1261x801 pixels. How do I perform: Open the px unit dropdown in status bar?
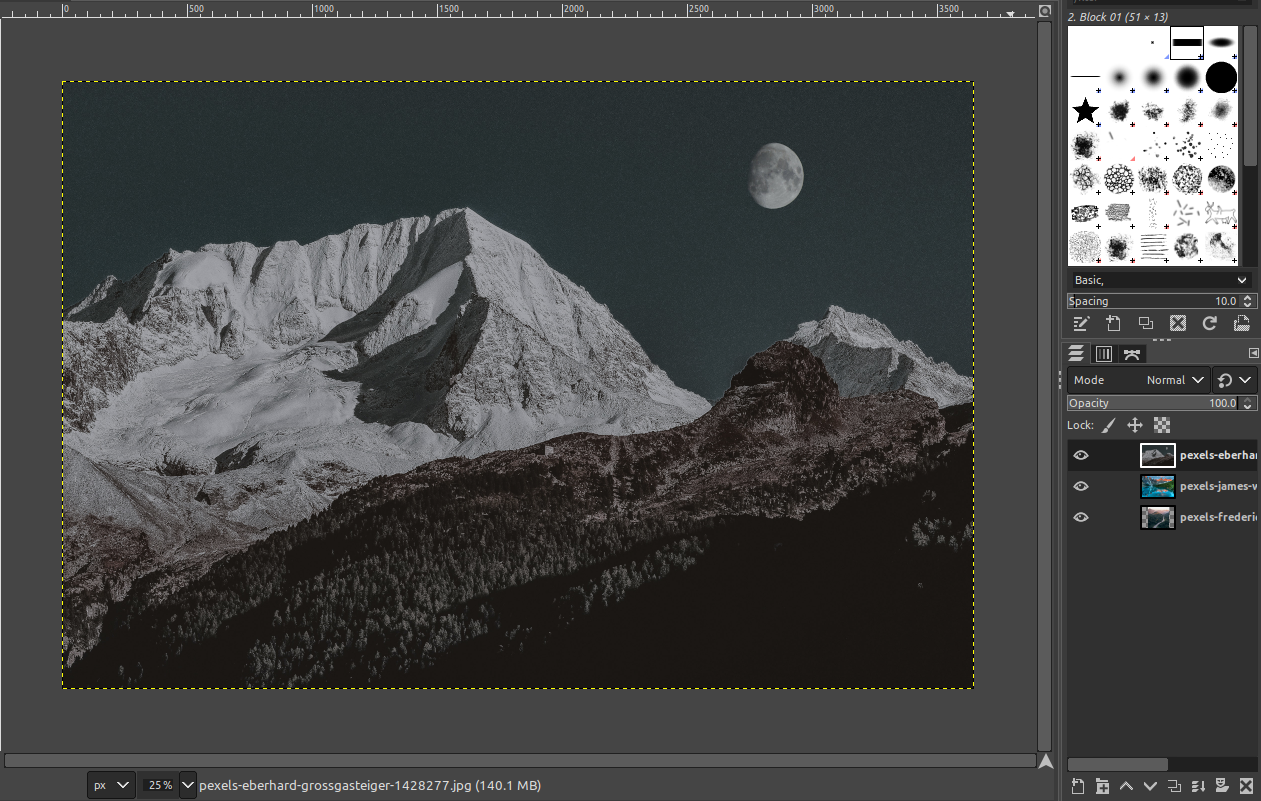pyautogui.click(x=111, y=785)
